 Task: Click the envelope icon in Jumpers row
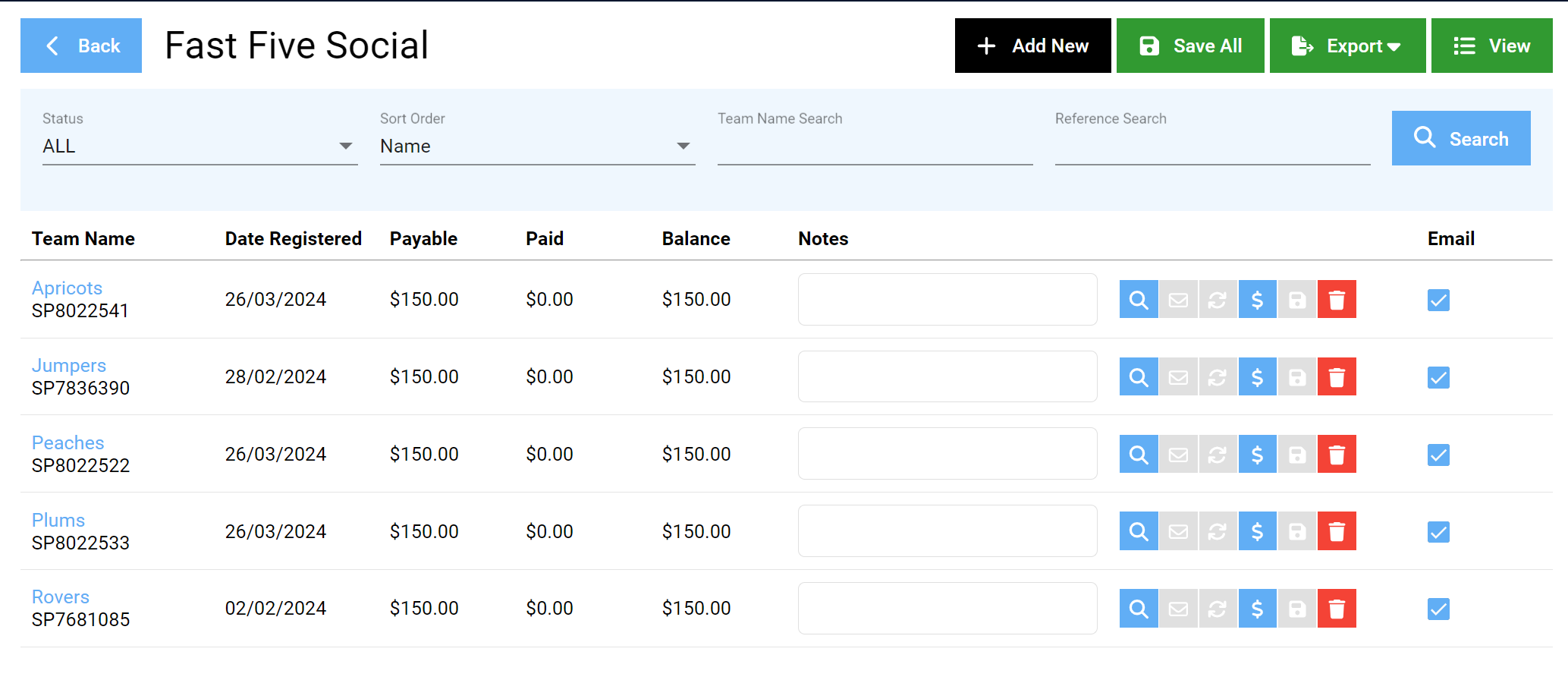pyautogui.click(x=1178, y=377)
